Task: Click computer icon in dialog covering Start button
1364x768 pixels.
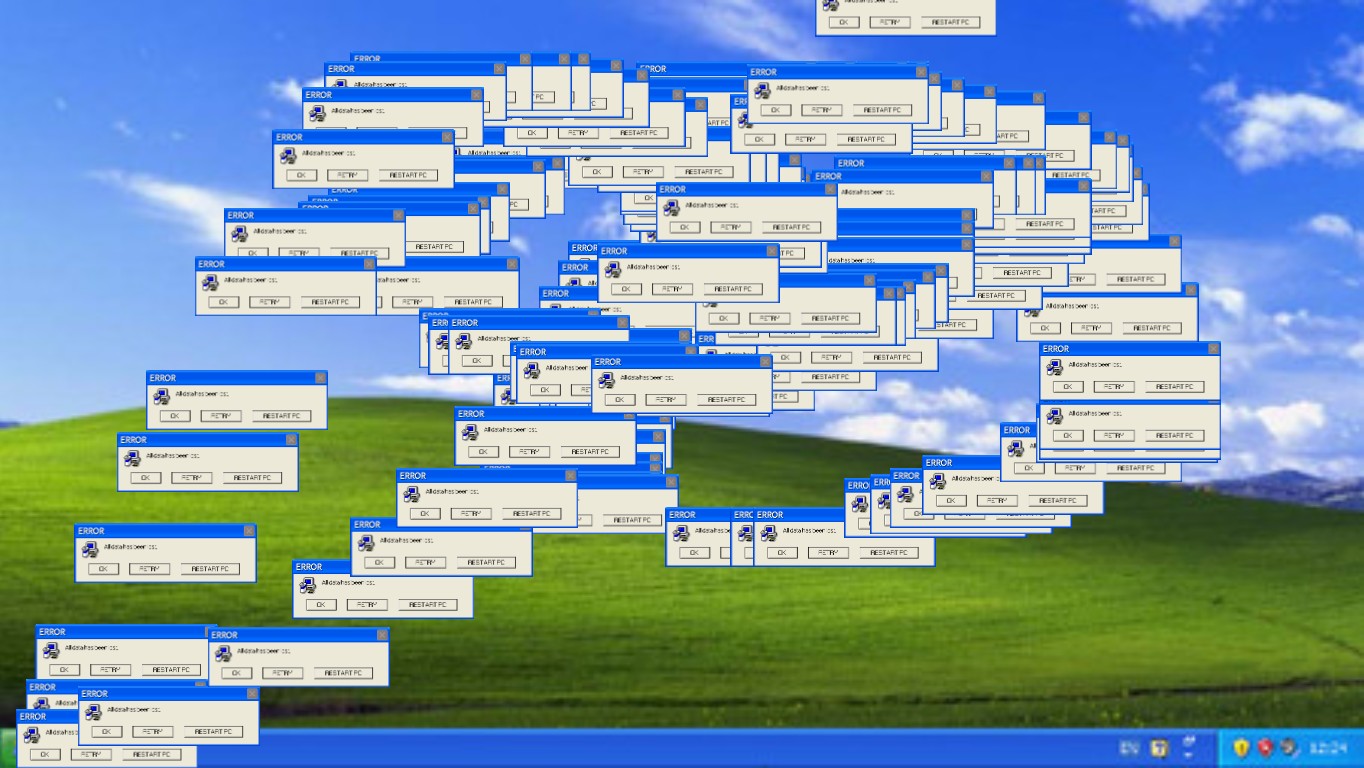Action: [x=31, y=735]
